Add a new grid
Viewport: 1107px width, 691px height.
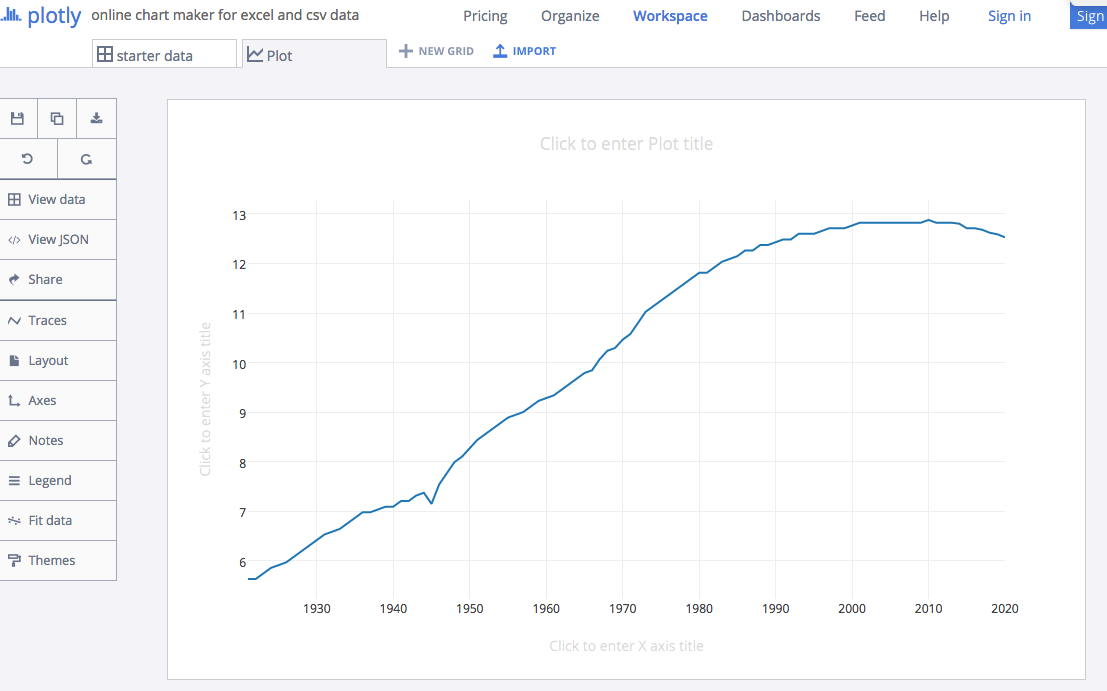[x=436, y=51]
